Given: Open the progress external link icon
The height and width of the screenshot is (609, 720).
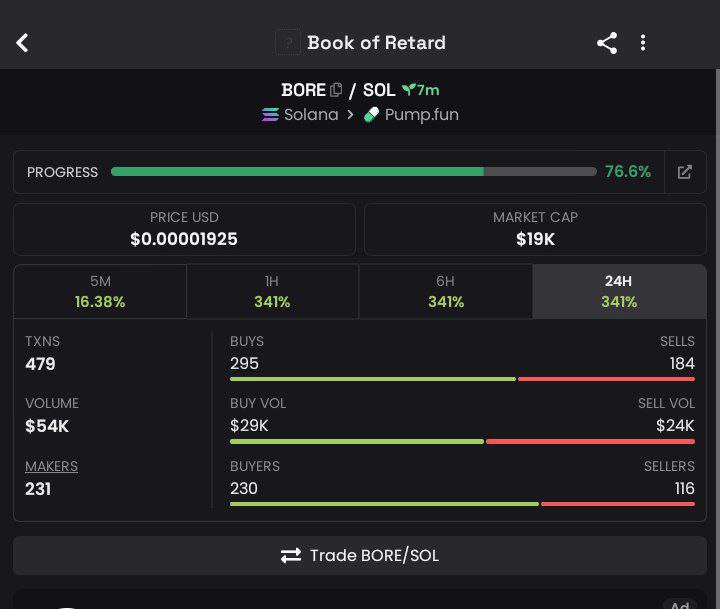Looking at the screenshot, I should pyautogui.click(x=685, y=172).
